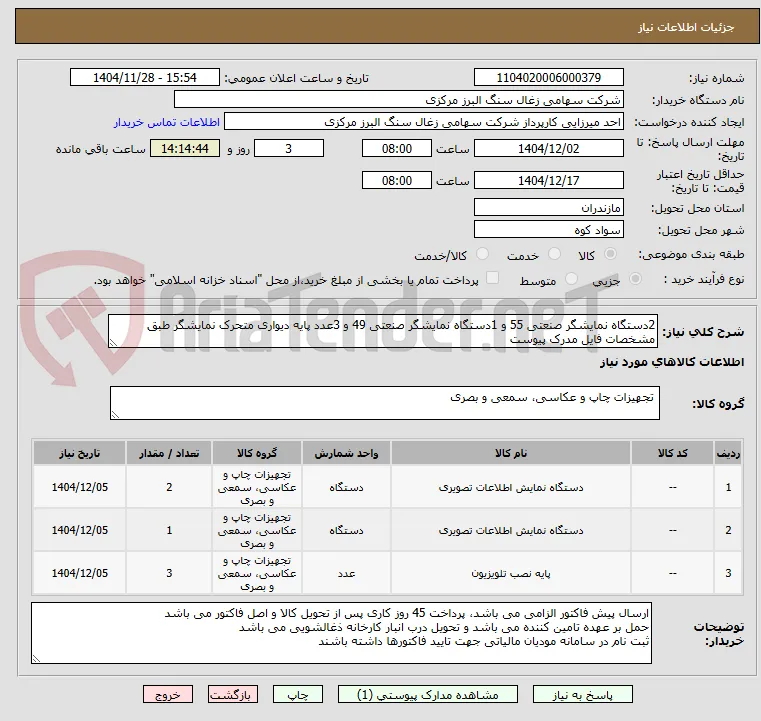Click unit دستگاه in row 2
The width and height of the screenshot is (761, 721).
click(x=346, y=530)
